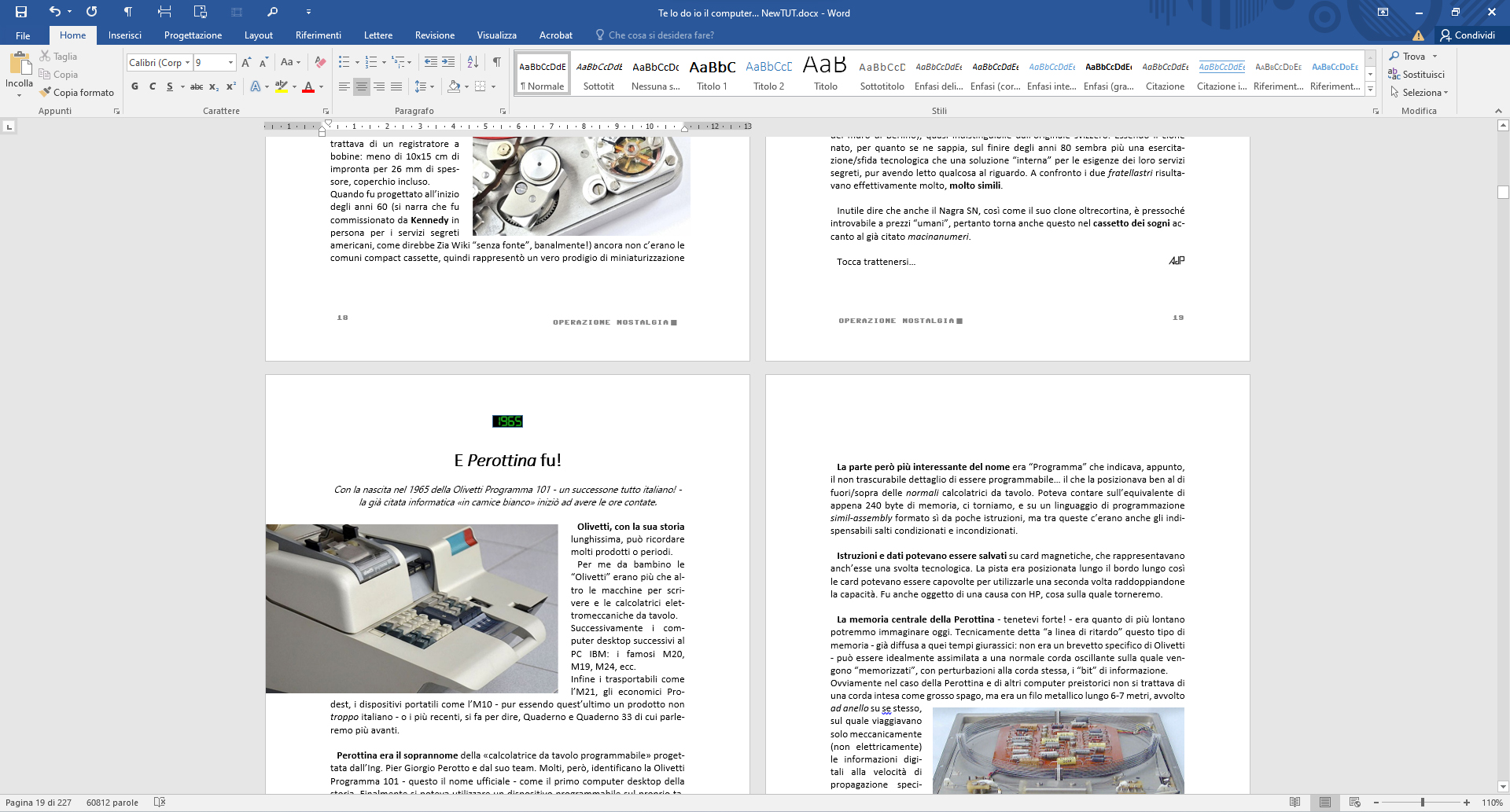Switch to web layout view
The width and height of the screenshot is (1510, 812).
click(x=1355, y=803)
